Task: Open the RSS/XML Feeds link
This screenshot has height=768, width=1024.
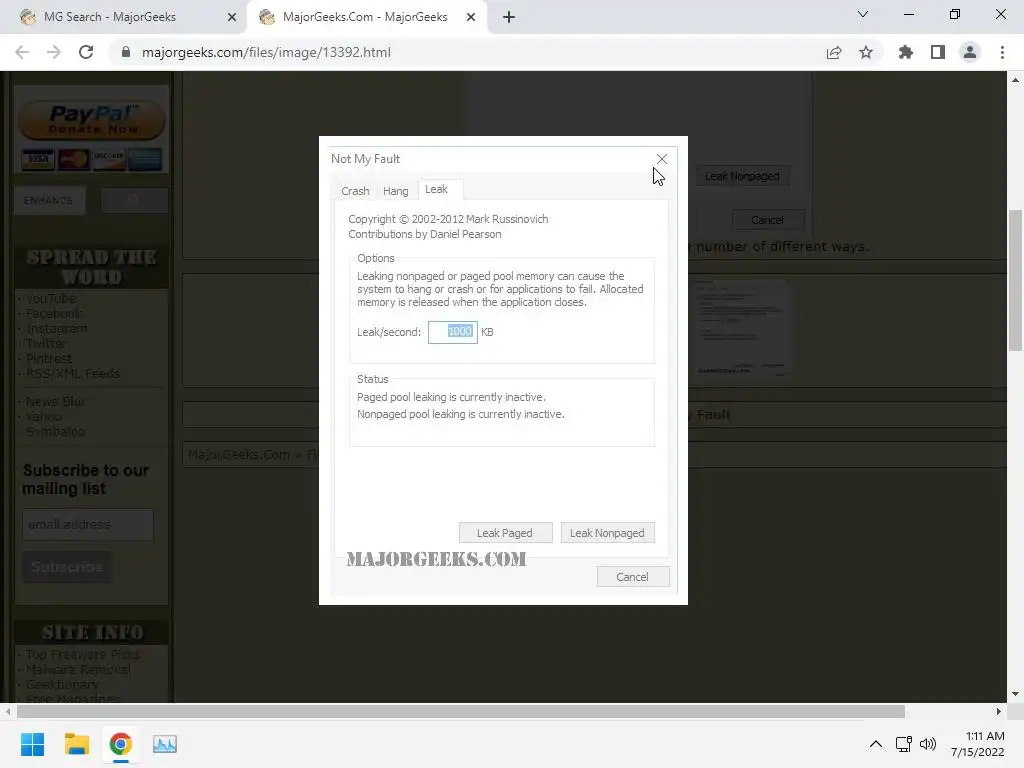Action: click(x=72, y=374)
